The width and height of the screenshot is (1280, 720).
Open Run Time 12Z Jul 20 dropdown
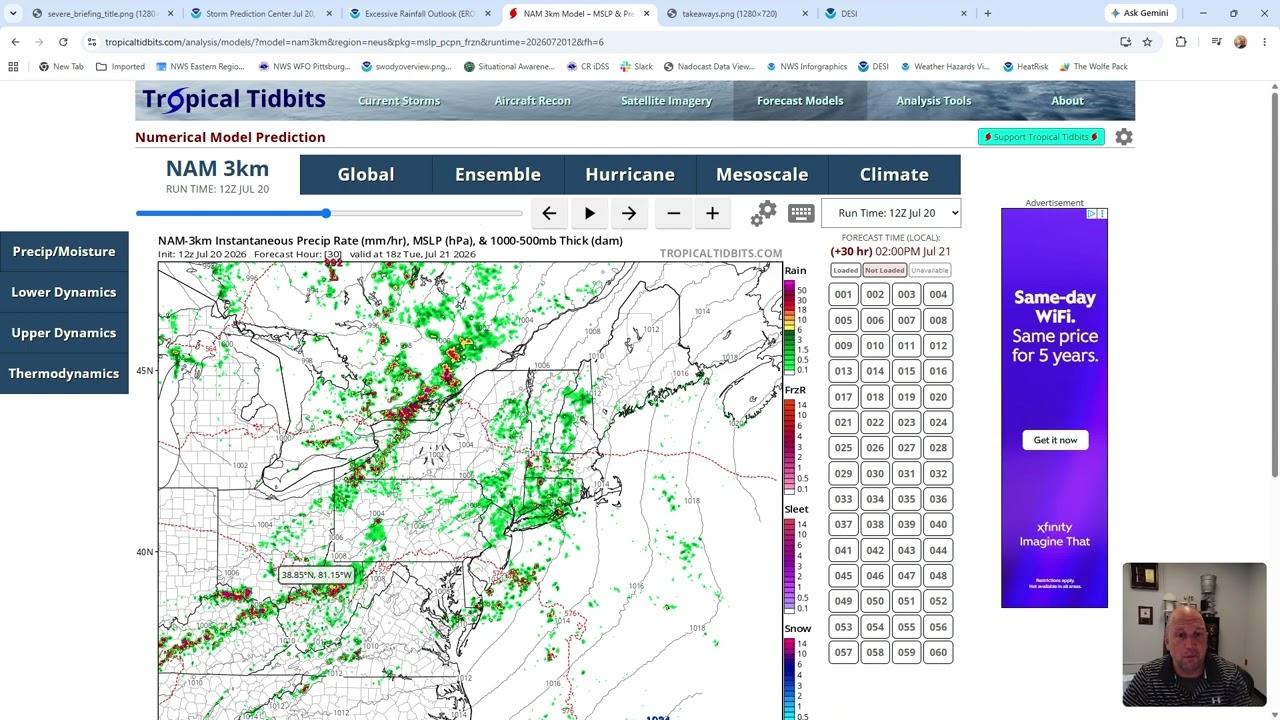[891, 213]
